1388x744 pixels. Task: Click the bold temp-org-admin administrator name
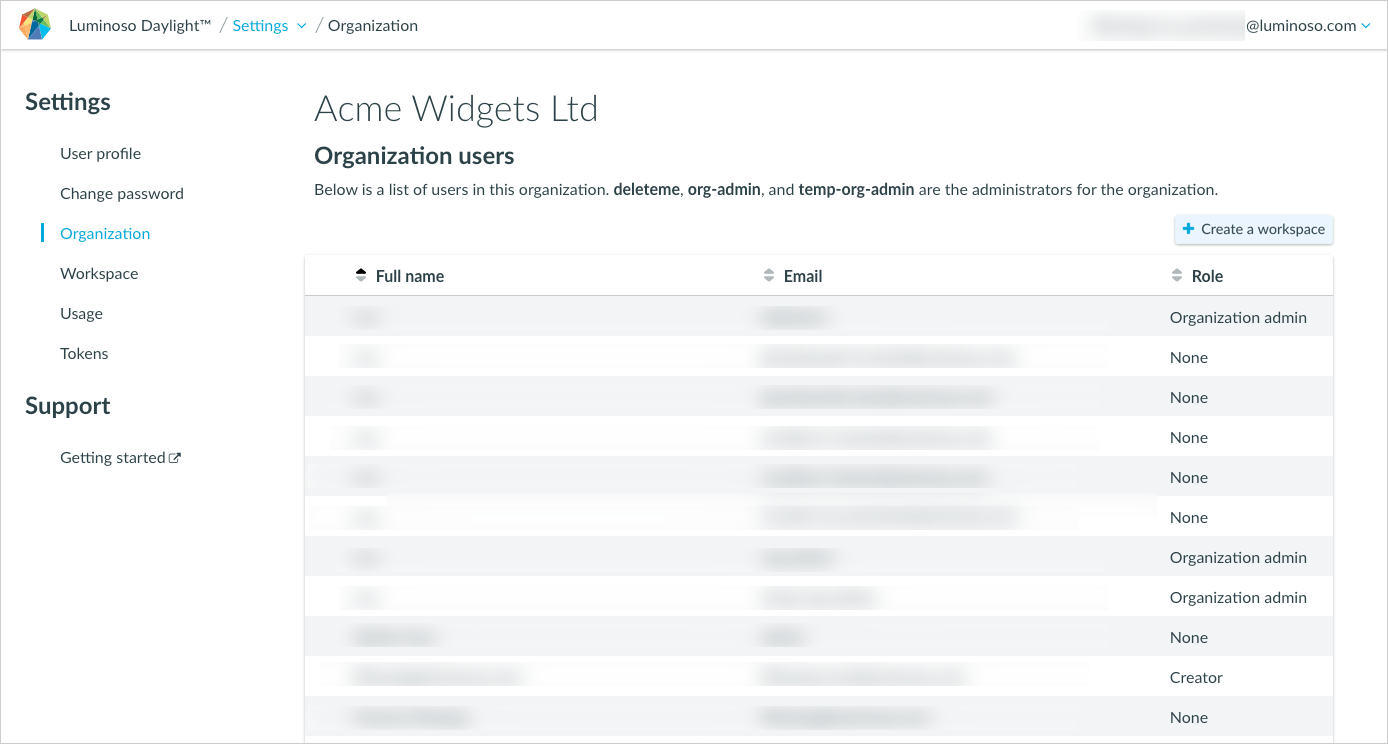click(x=856, y=189)
